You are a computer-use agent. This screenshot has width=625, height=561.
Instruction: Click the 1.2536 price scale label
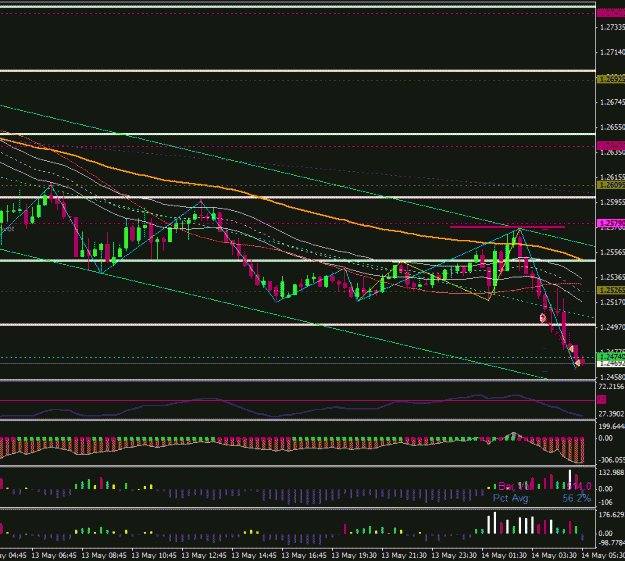tap(612, 278)
